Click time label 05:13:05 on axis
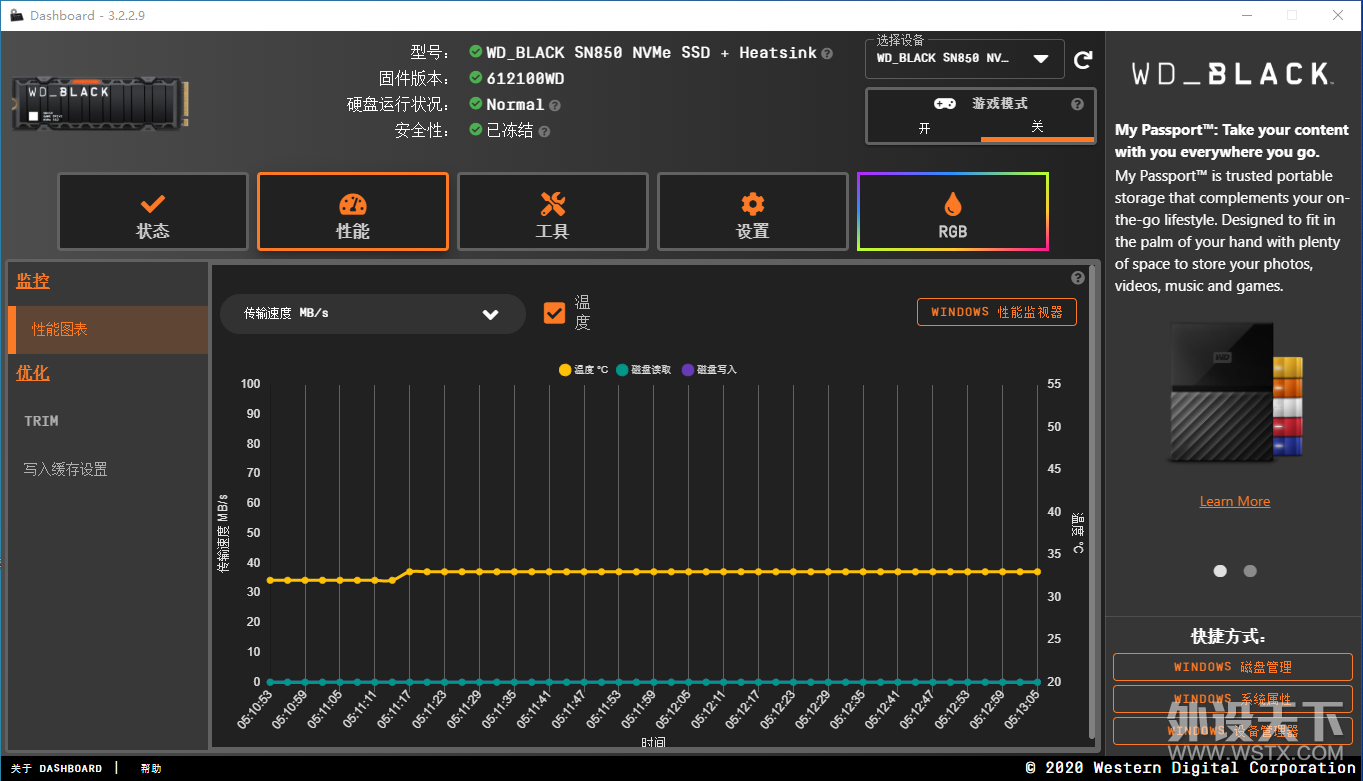 (x=1021, y=708)
